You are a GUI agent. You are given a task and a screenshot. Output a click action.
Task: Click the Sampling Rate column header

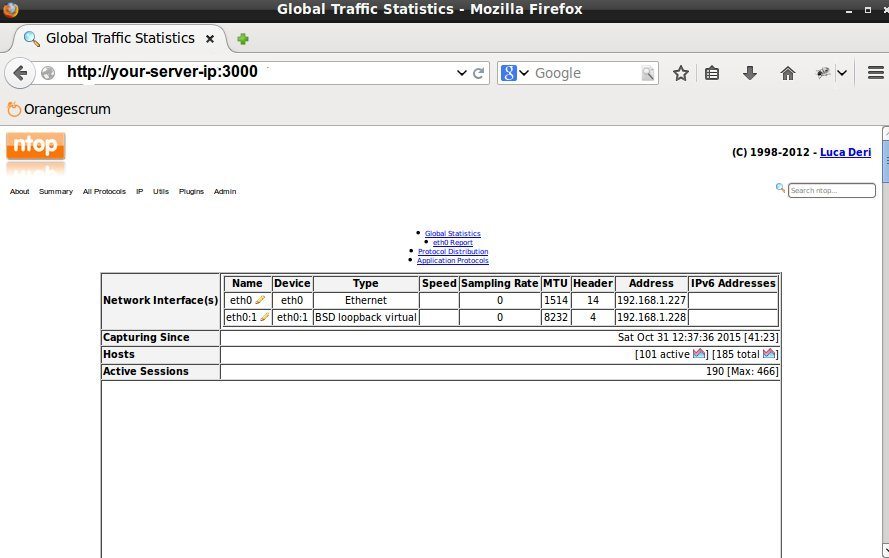(499, 283)
